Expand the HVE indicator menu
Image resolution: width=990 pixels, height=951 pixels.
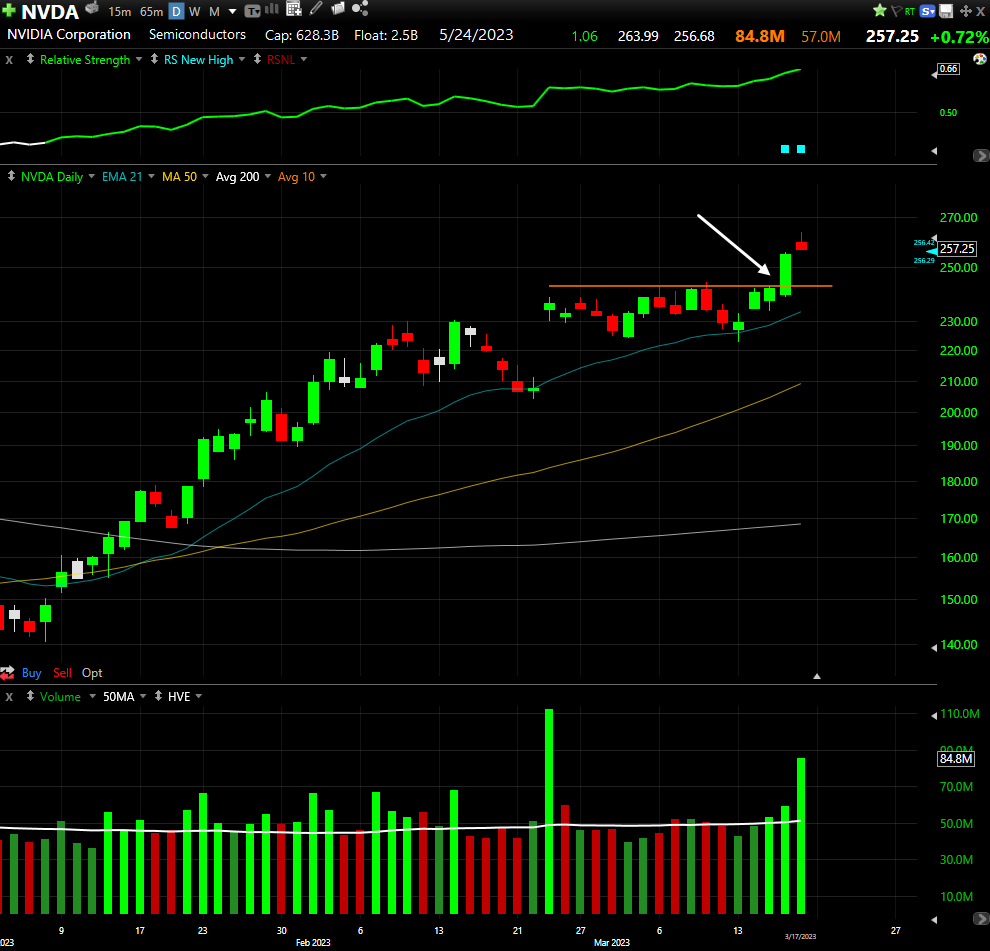pyautogui.click(x=199, y=696)
